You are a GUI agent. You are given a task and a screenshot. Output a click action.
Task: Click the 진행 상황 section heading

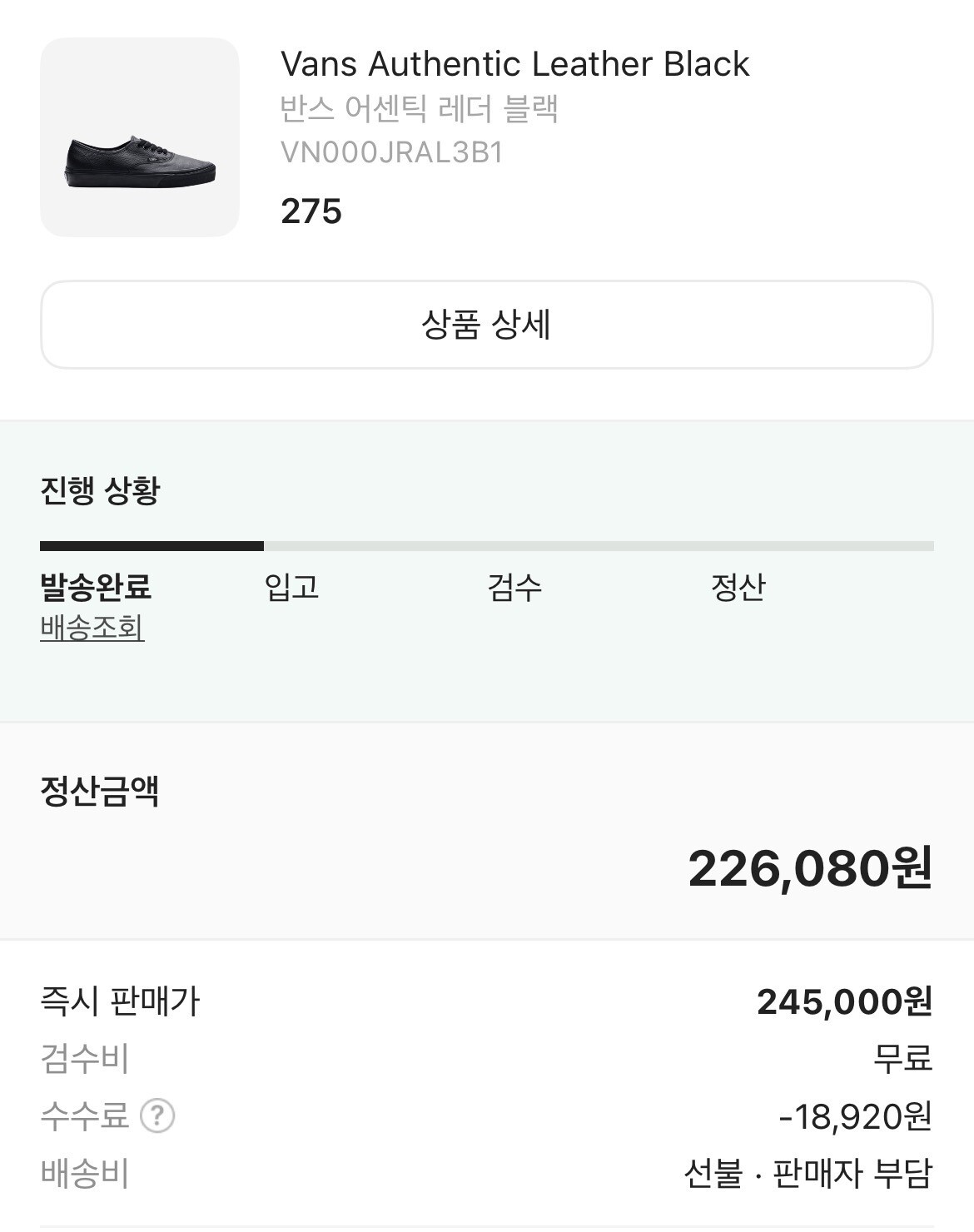(x=100, y=490)
